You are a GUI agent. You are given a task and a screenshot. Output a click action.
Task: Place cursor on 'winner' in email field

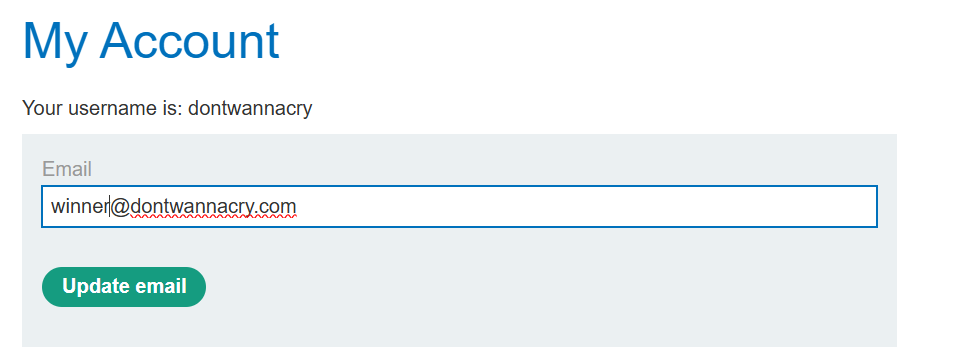80,207
